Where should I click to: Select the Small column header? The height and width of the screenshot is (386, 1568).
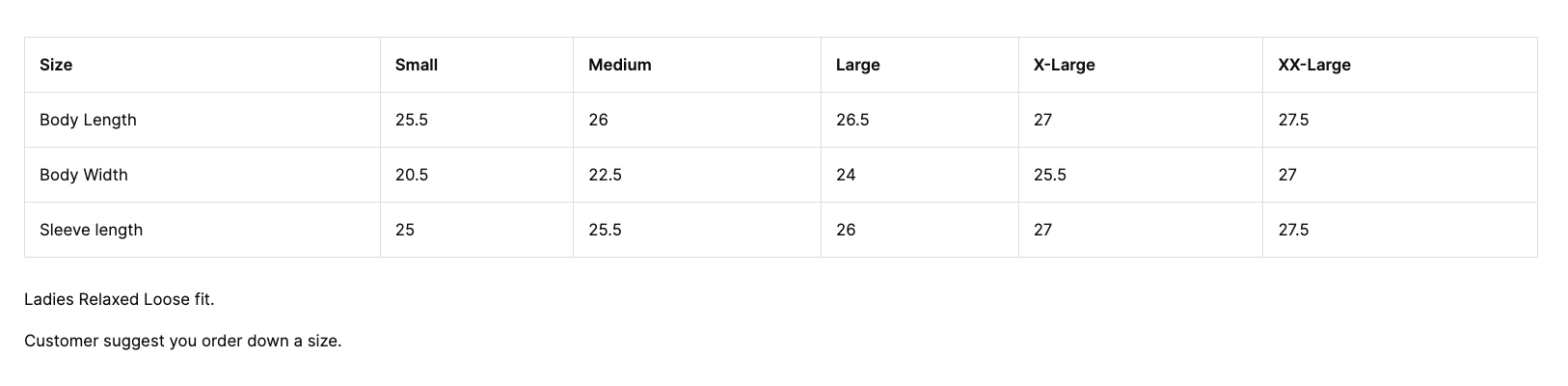tap(417, 65)
